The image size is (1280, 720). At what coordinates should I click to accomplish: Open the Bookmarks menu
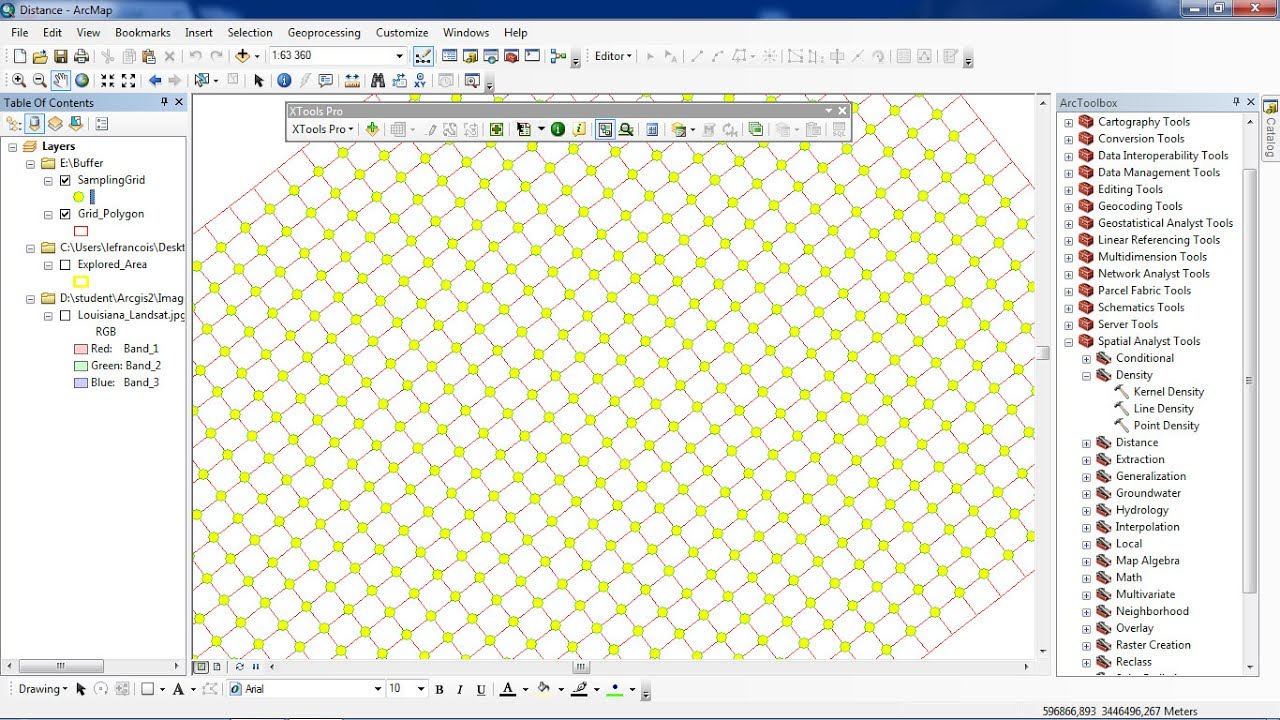point(143,33)
